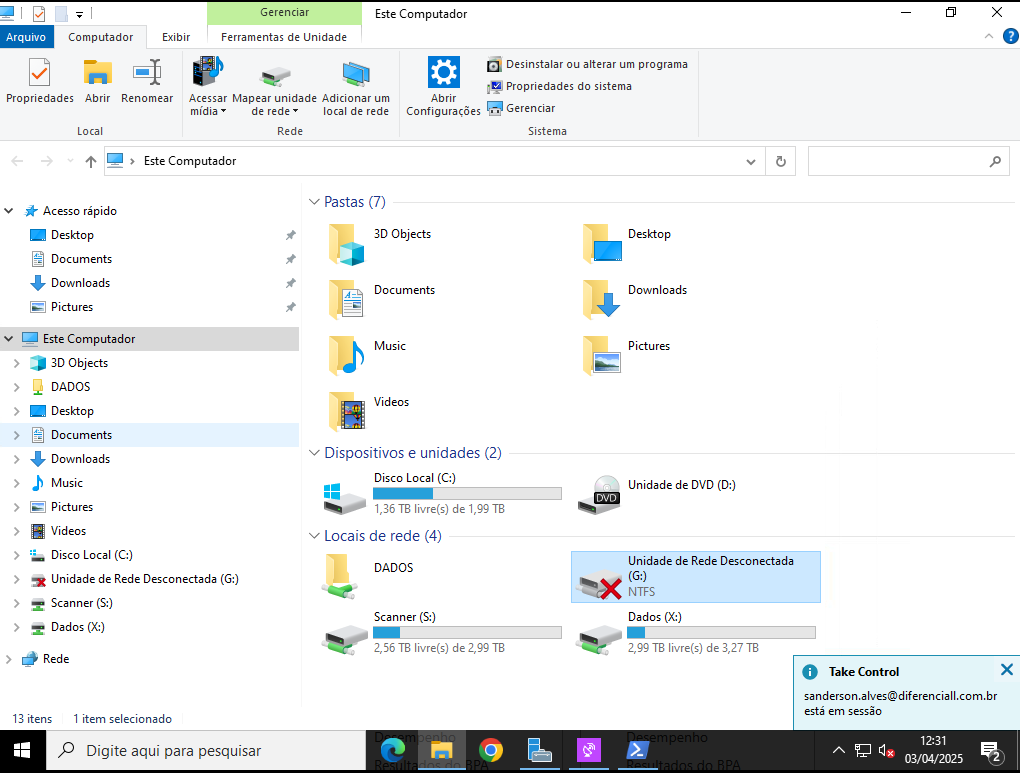Select the DADOS network location
This screenshot has width=1020, height=773.
click(x=369, y=576)
